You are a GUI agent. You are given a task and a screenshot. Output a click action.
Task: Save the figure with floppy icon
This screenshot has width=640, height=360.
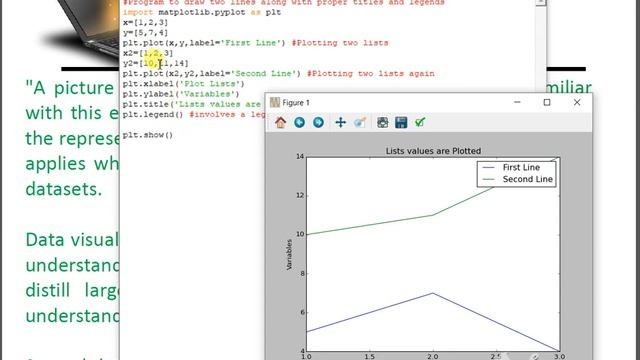coord(401,122)
